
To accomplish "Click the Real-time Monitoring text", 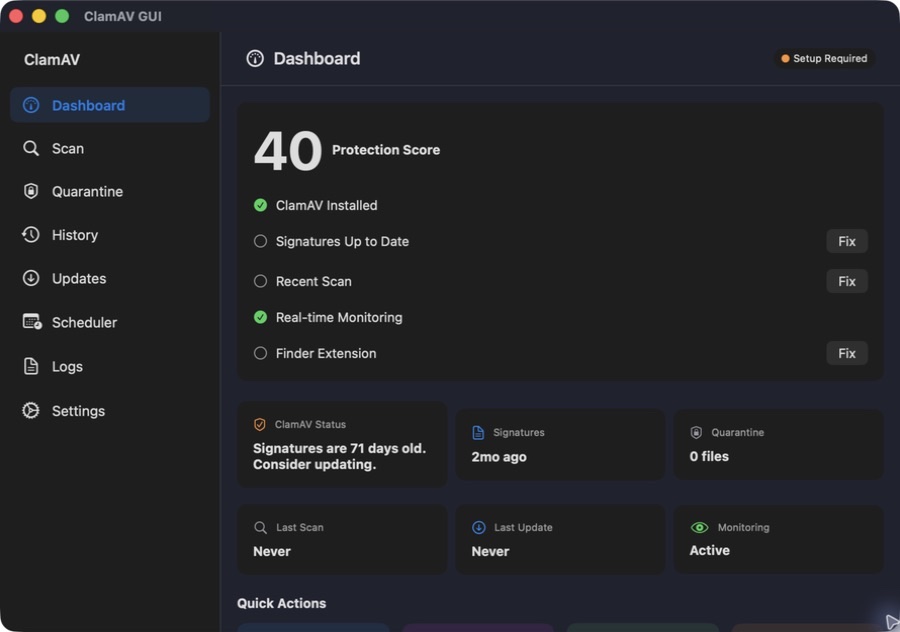I will (339, 317).
